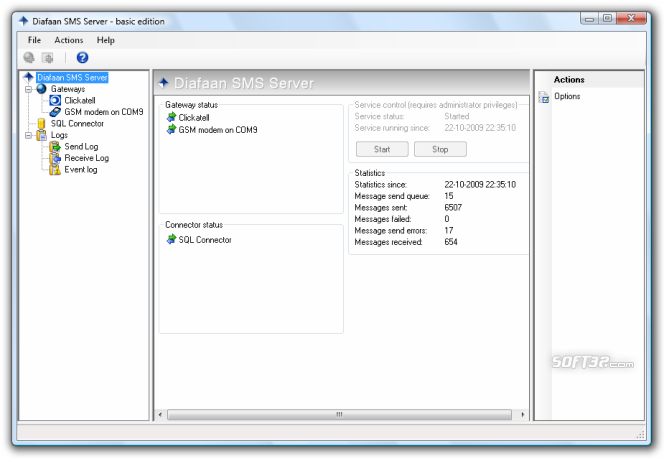
Task: Select the Send Log label in the tree
Action: click(81, 147)
